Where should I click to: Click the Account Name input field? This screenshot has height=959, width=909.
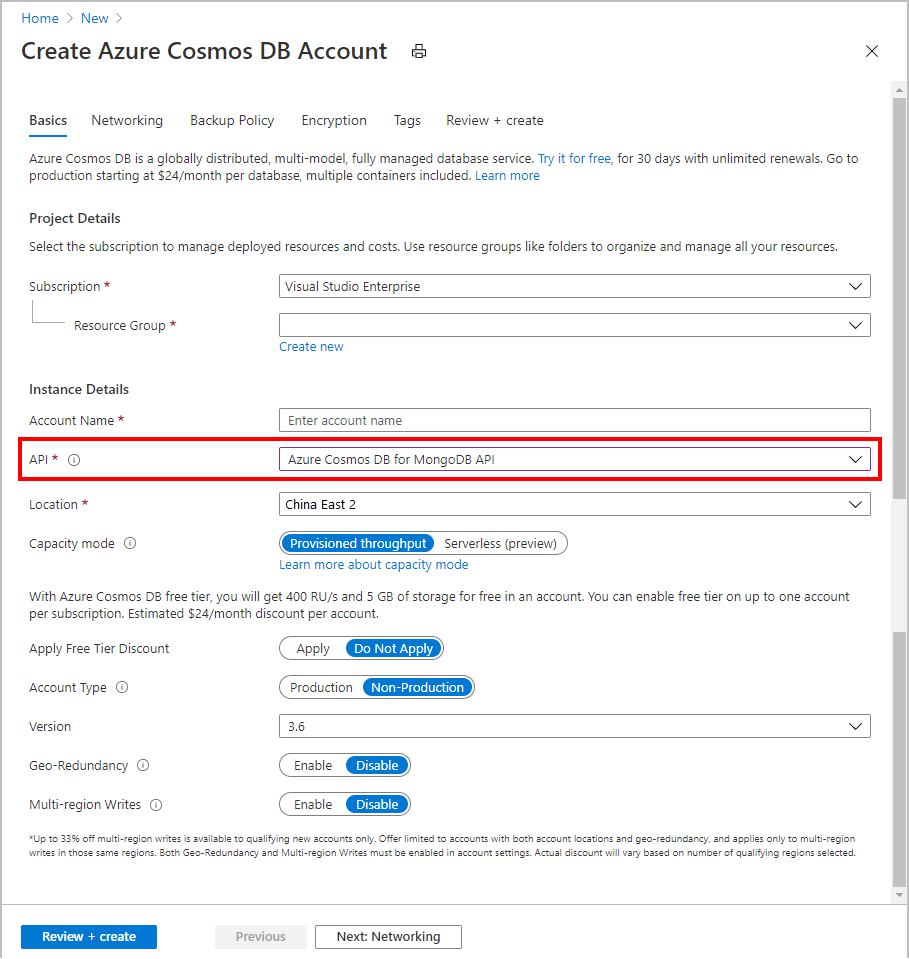[574, 420]
